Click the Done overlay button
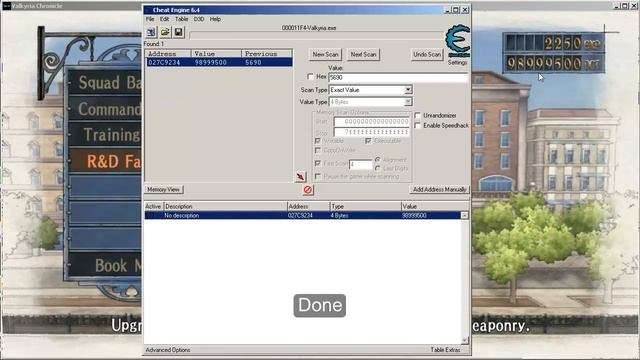The width and height of the screenshot is (640, 360). [320, 305]
